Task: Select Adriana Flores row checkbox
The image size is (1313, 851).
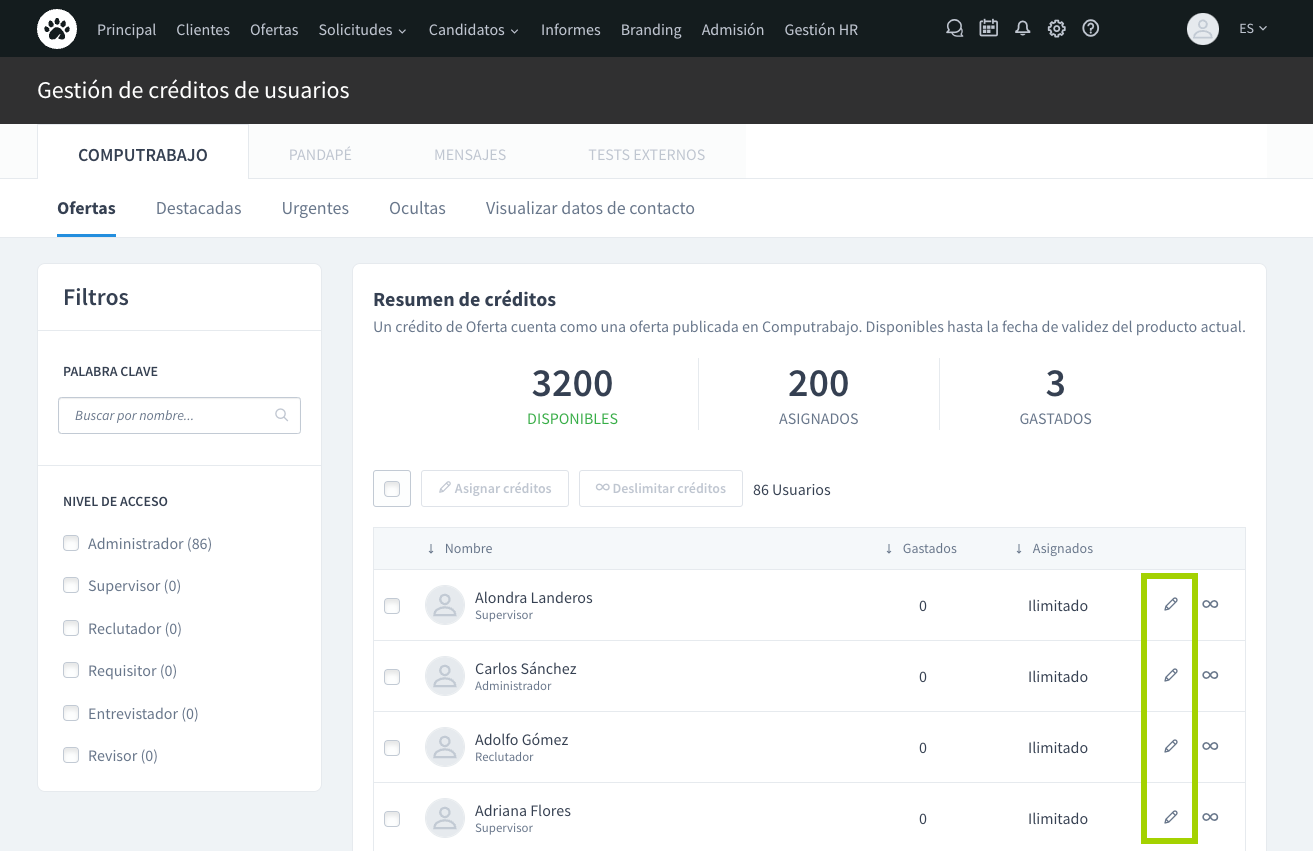Action: click(x=392, y=819)
